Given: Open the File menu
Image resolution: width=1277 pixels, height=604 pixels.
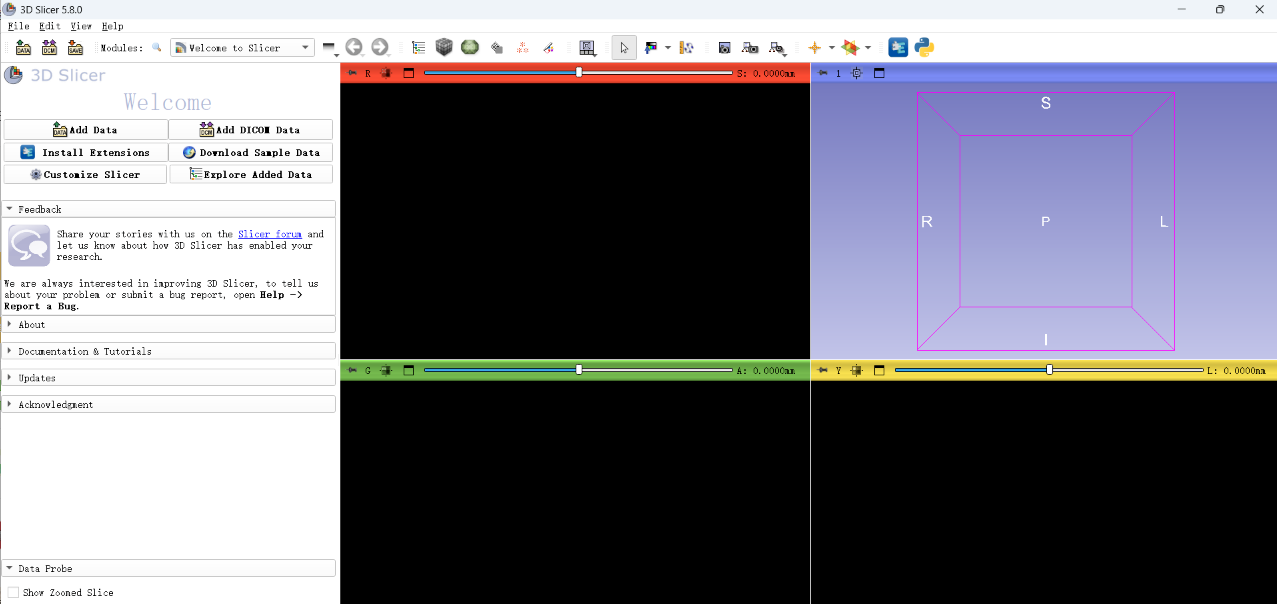Looking at the screenshot, I should tap(18, 26).
